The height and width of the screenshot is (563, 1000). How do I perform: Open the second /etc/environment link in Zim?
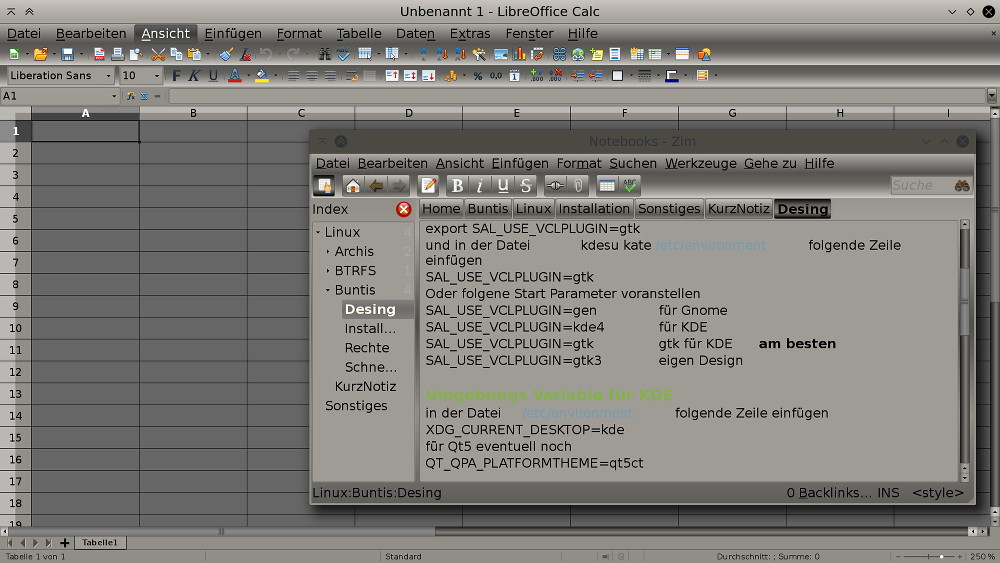pyautogui.click(x=577, y=413)
